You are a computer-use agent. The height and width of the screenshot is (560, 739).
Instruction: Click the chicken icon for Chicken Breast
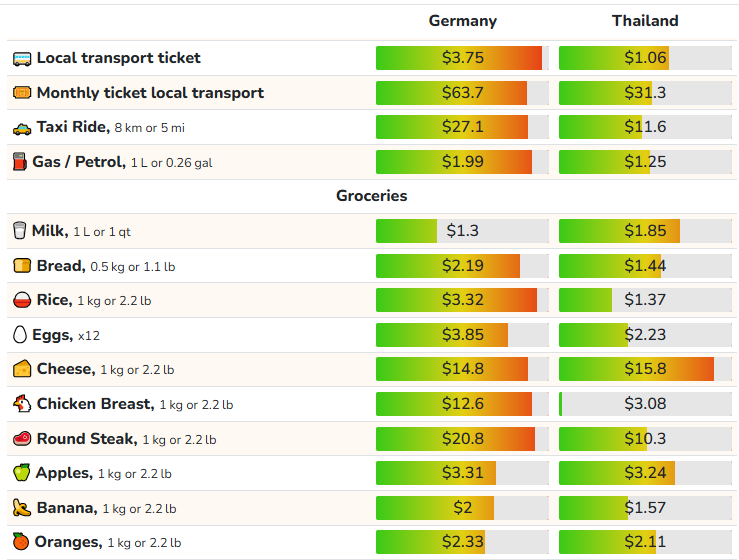[22, 404]
